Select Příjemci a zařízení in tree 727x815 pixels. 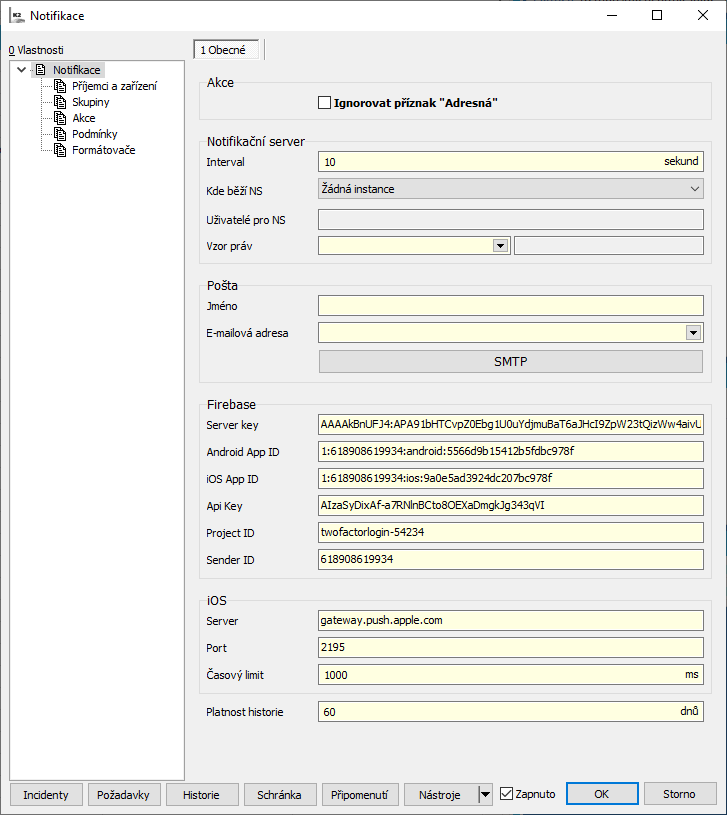[x=114, y=86]
